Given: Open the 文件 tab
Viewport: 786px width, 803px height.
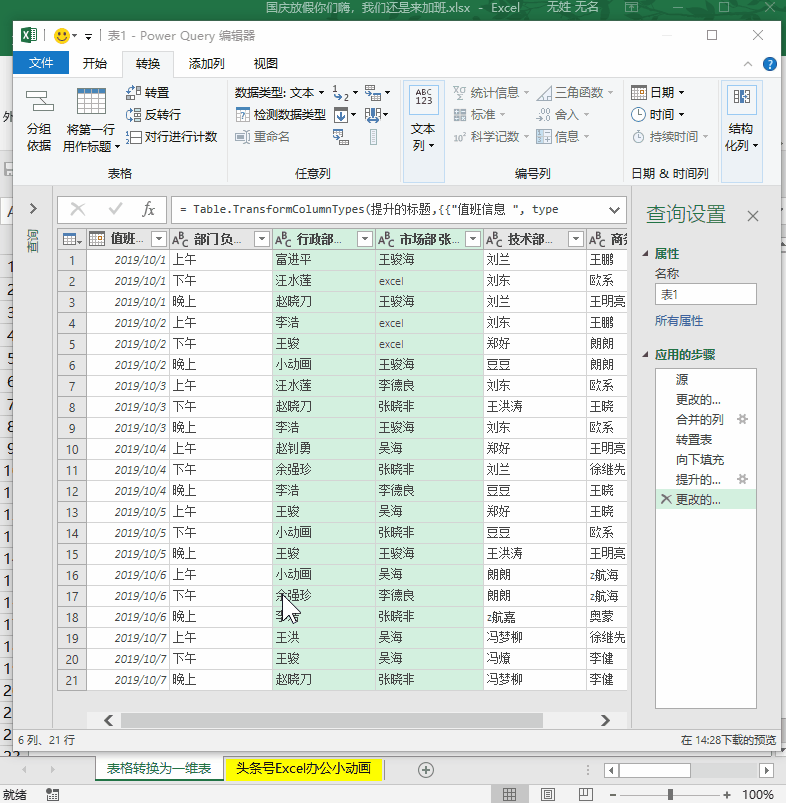Looking at the screenshot, I should click(41, 63).
